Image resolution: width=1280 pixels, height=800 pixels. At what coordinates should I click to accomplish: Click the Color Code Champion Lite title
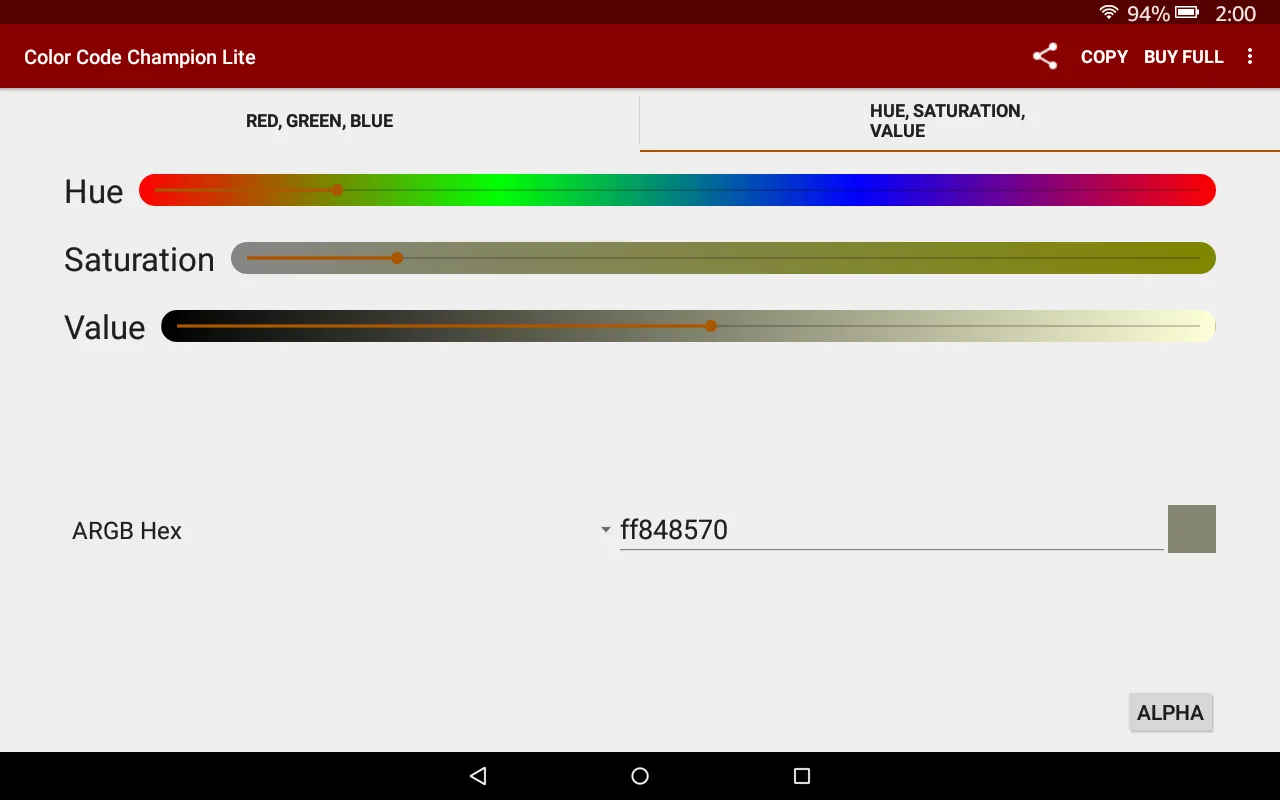140,57
